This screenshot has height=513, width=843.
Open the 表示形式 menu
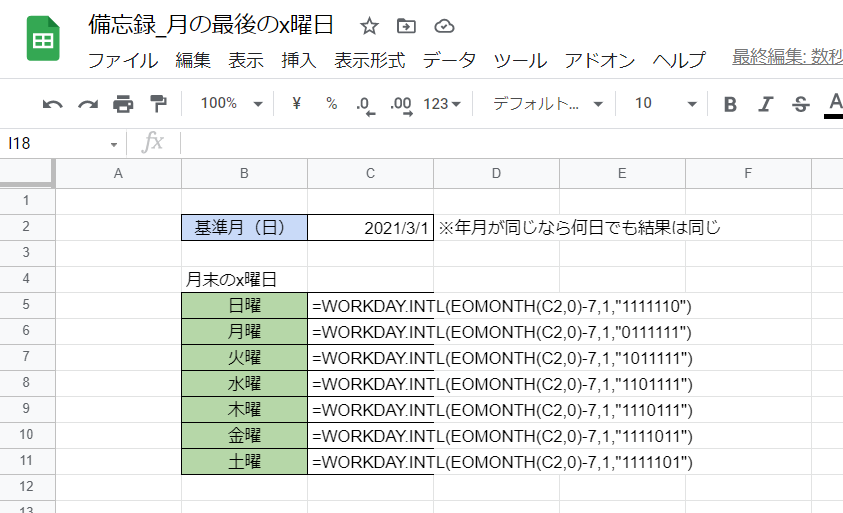coord(369,60)
